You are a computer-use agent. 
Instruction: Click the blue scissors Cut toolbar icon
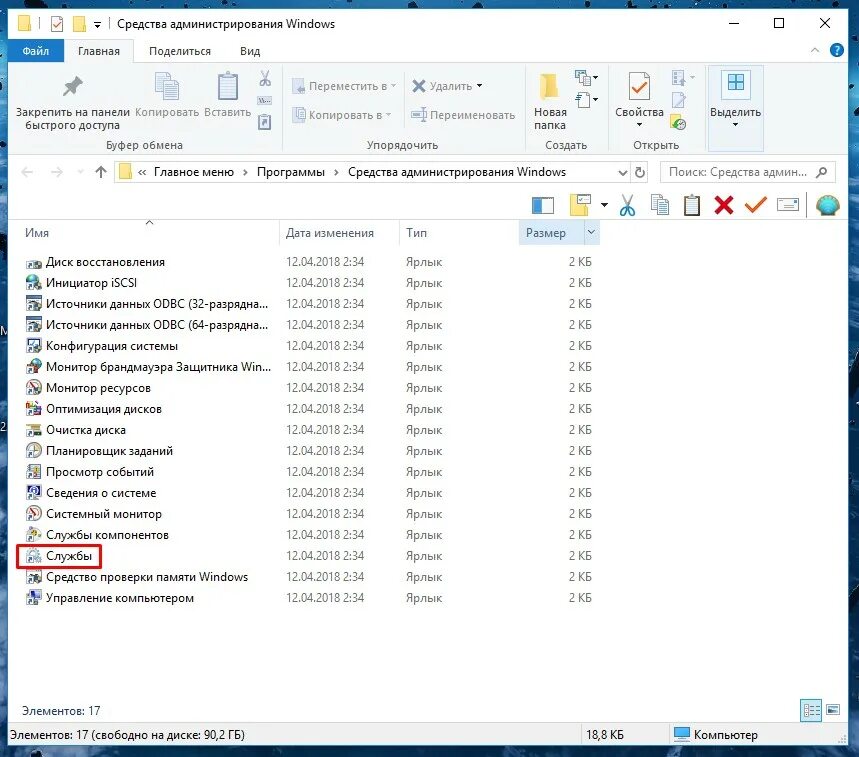[x=628, y=205]
